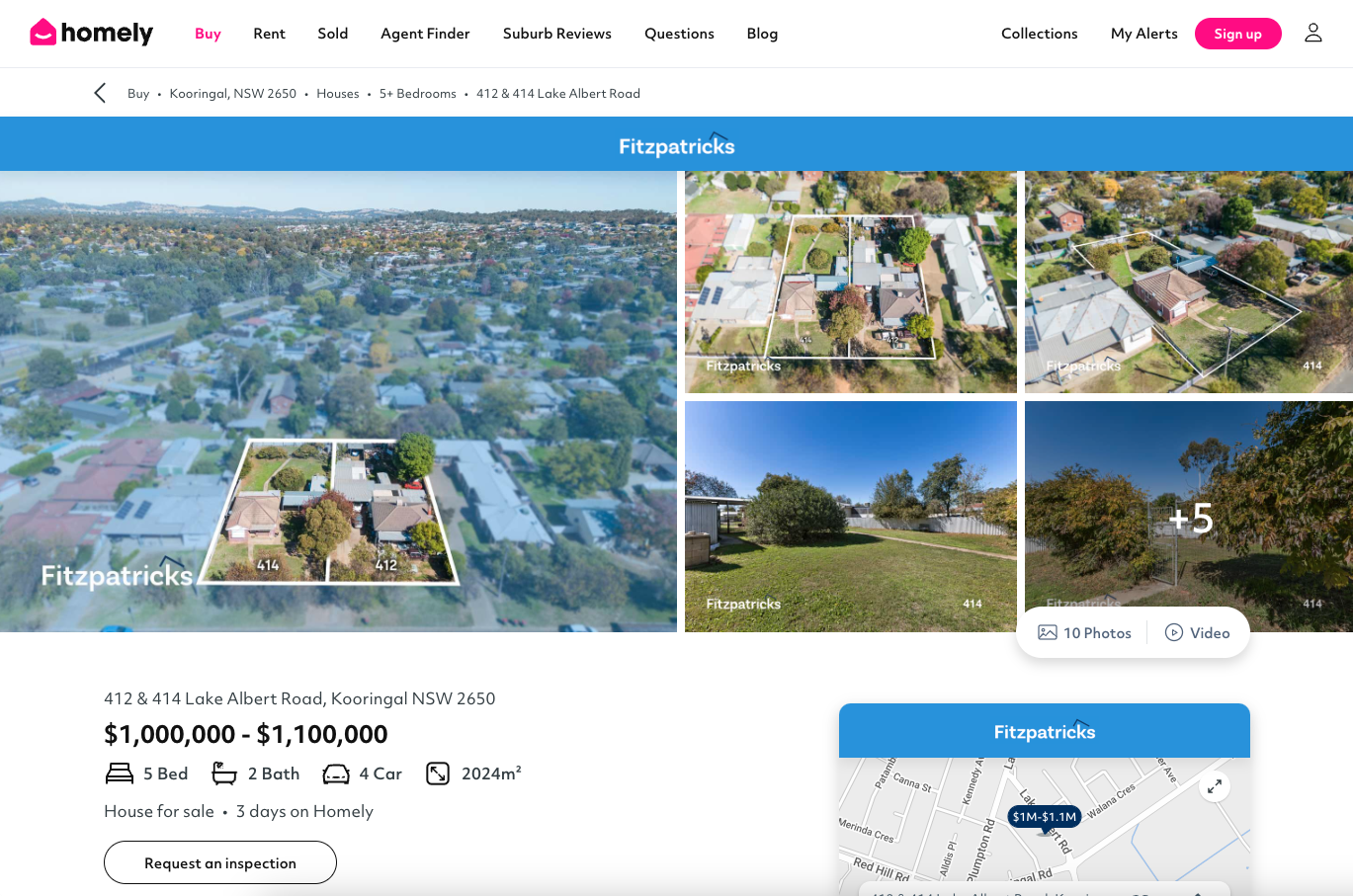Open the 10 Photos gallery
This screenshot has height=896, width=1353.
click(x=1084, y=633)
